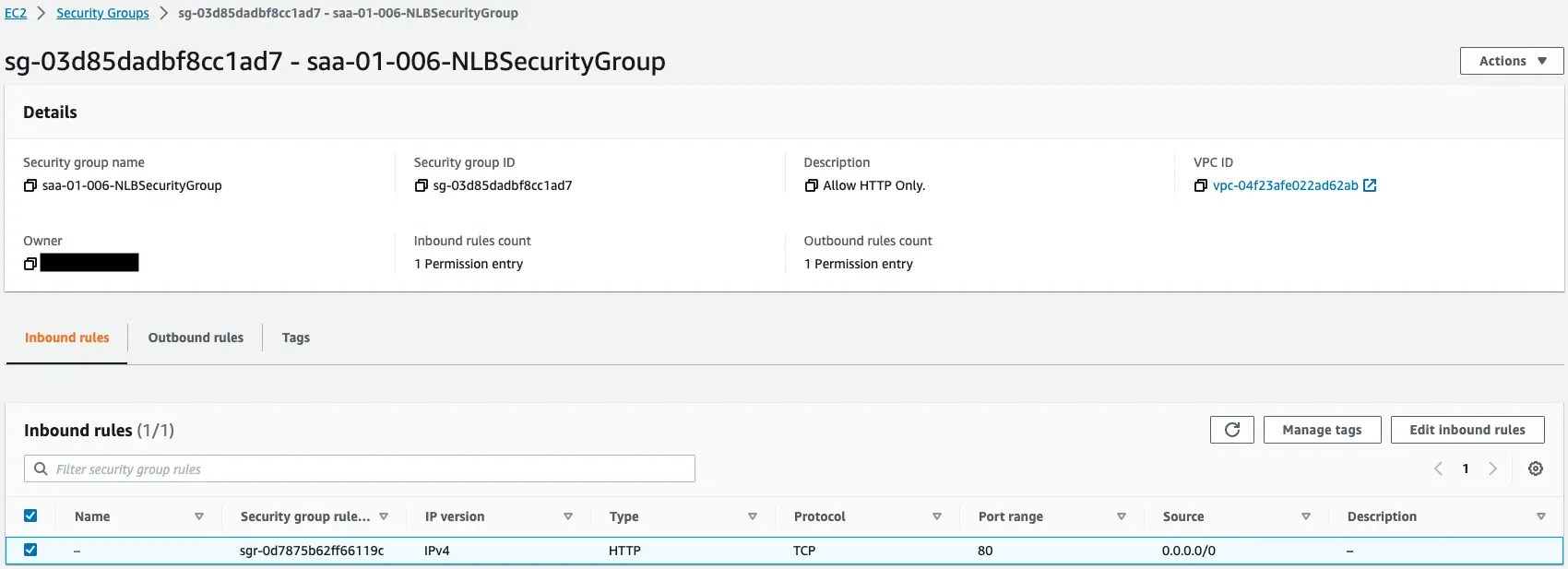Image resolution: width=1568 pixels, height=569 pixels.
Task: Focus the Filter security group rules field
Action: (x=360, y=468)
